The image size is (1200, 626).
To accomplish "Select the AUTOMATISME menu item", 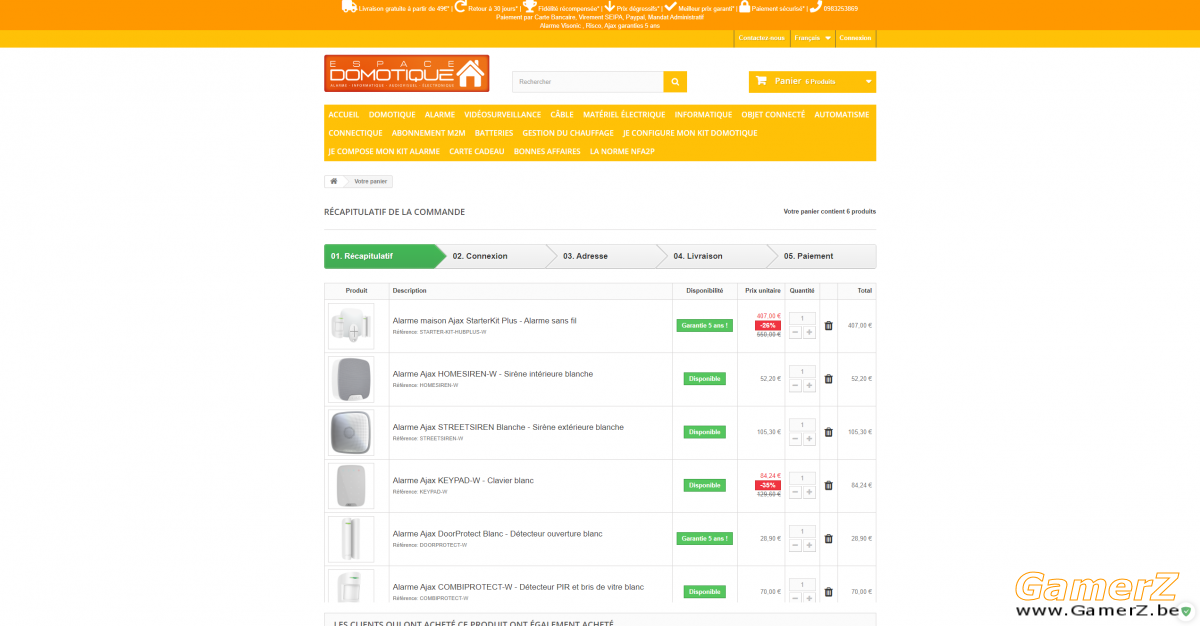I will (842, 115).
